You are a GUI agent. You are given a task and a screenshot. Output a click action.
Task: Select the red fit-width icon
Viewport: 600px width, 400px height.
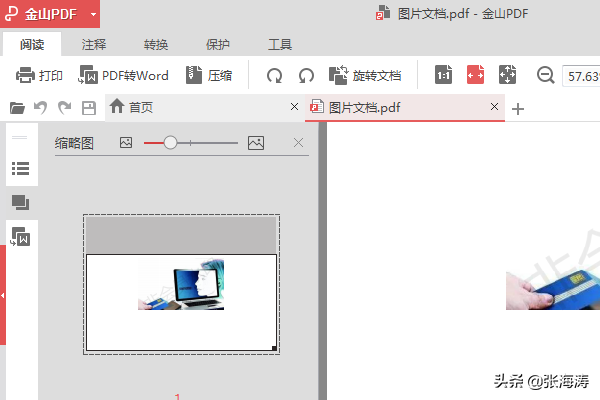(476, 75)
